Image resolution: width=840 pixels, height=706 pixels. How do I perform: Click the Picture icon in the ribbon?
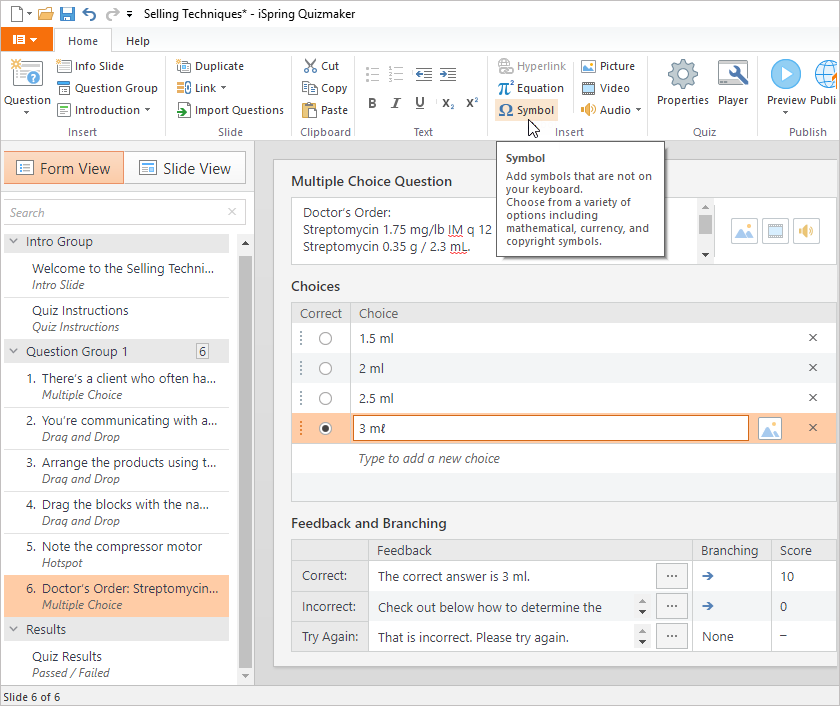coord(608,66)
